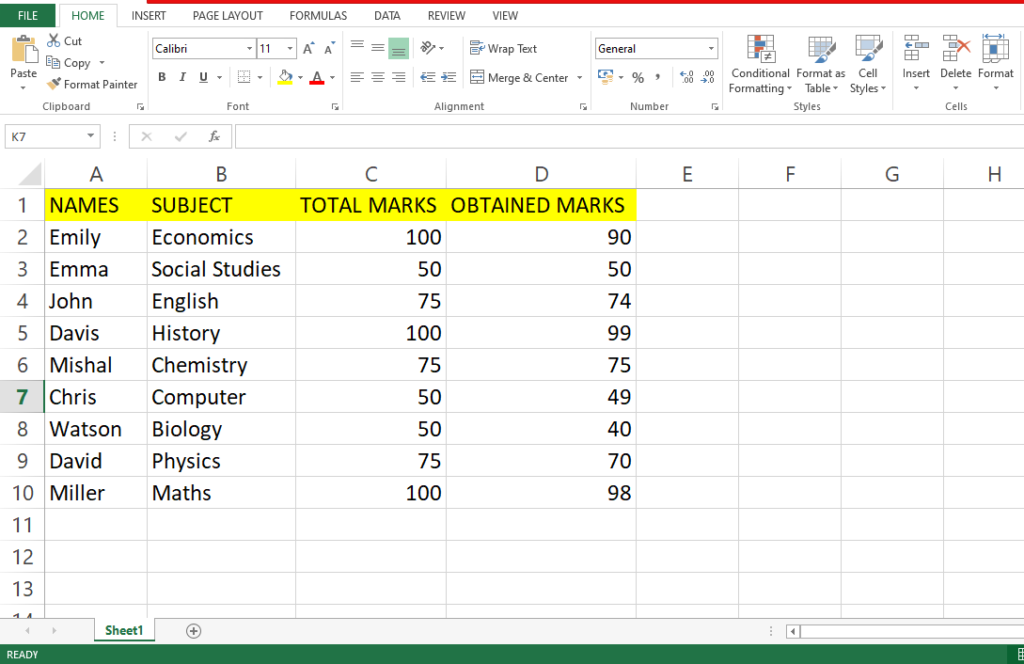This screenshot has height=664, width=1024.
Task: Toggle Merge & Center
Action: point(520,78)
